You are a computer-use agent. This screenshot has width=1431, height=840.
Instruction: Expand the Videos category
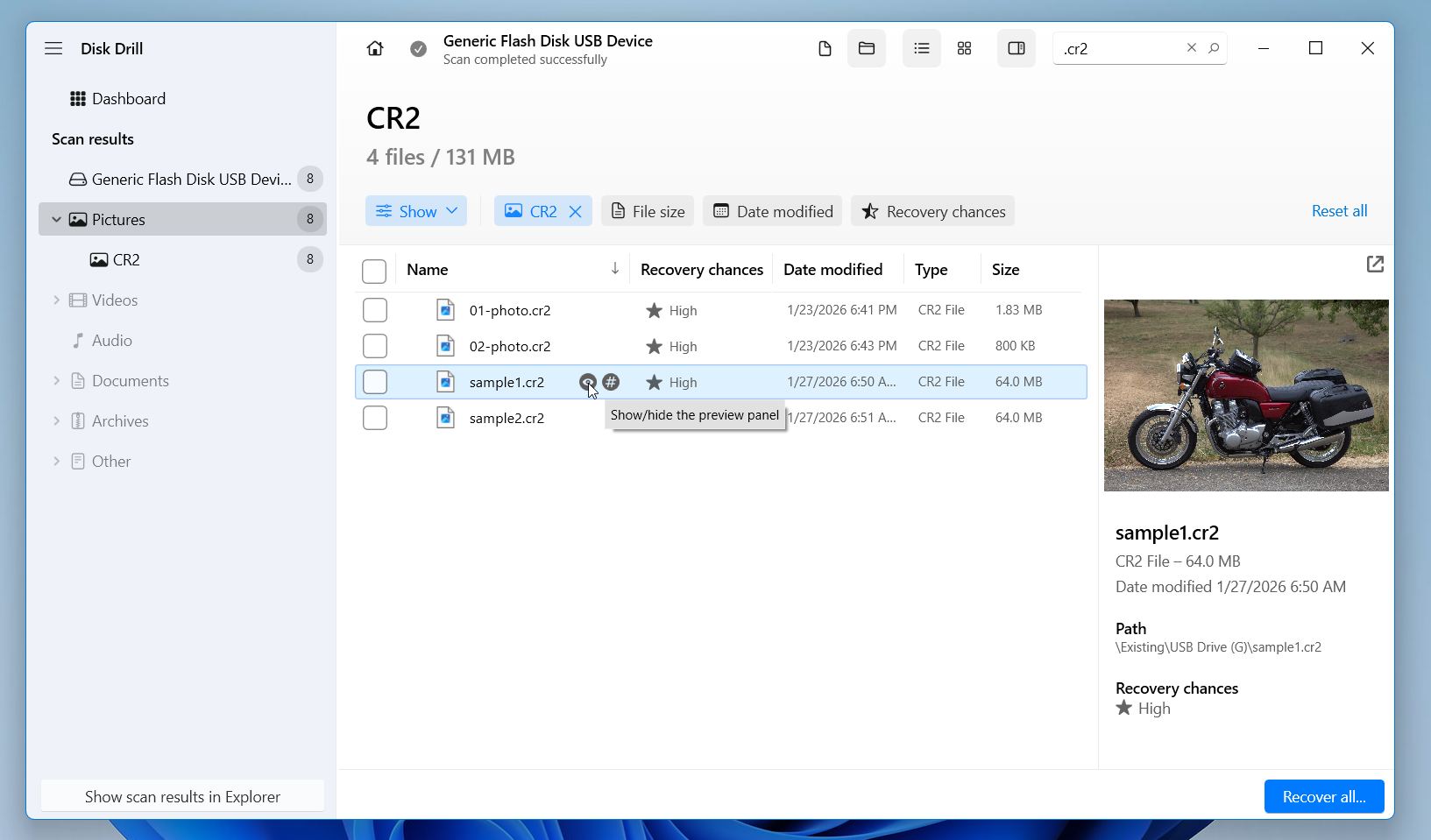pos(56,300)
